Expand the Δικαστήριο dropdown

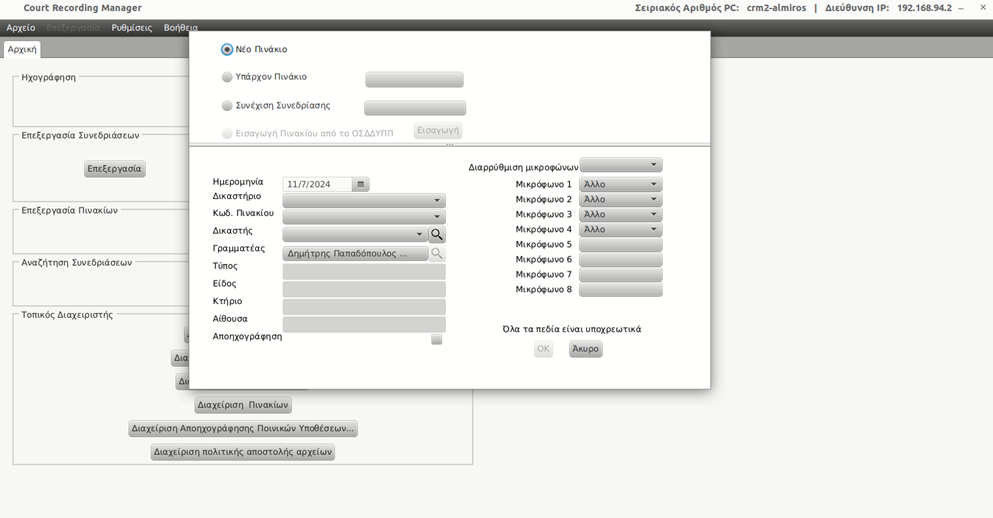[364, 201]
